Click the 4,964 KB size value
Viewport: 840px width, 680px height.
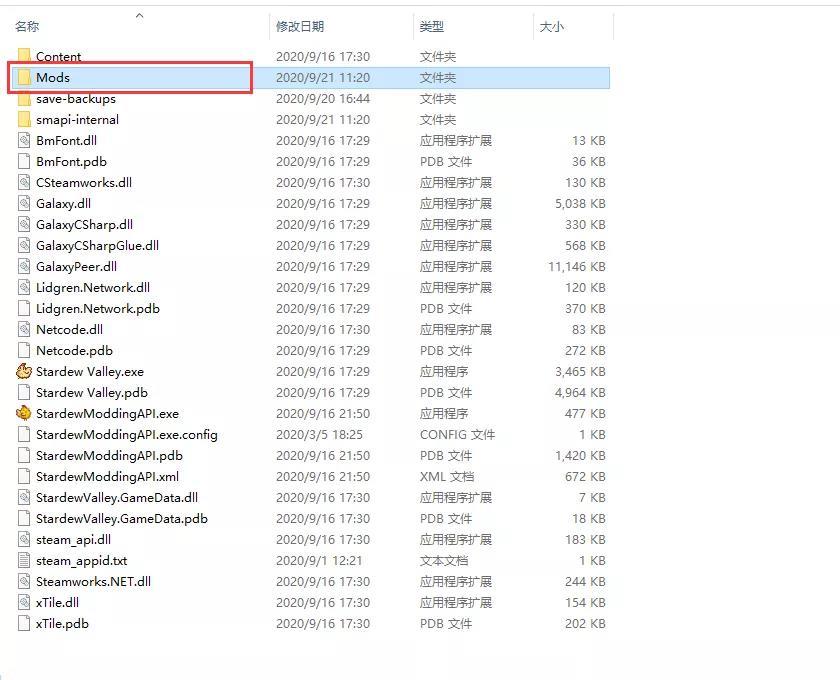[580, 392]
